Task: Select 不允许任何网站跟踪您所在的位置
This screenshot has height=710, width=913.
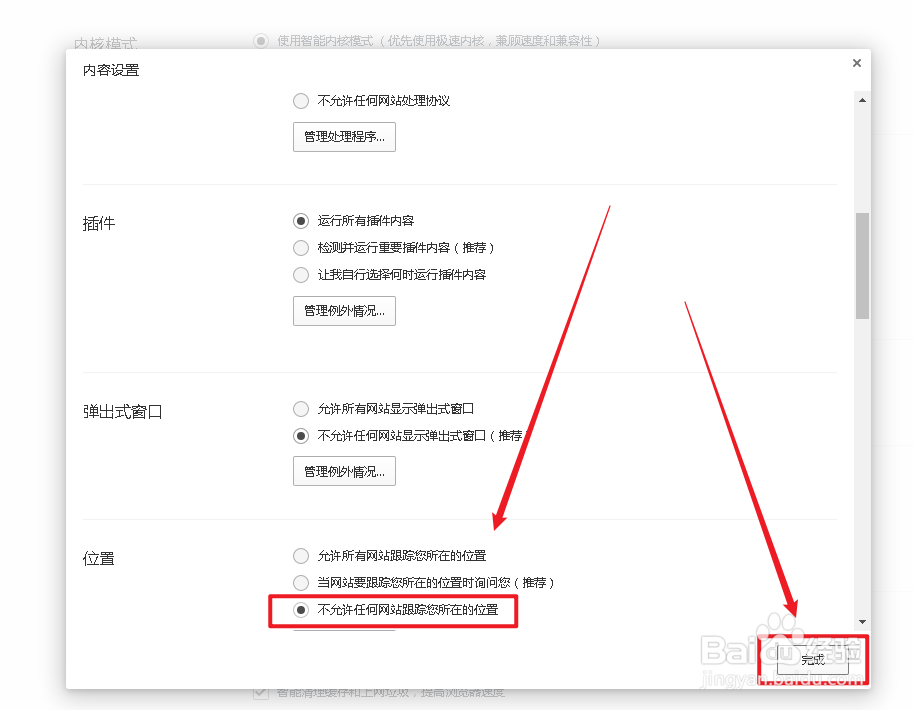Action: (x=301, y=608)
